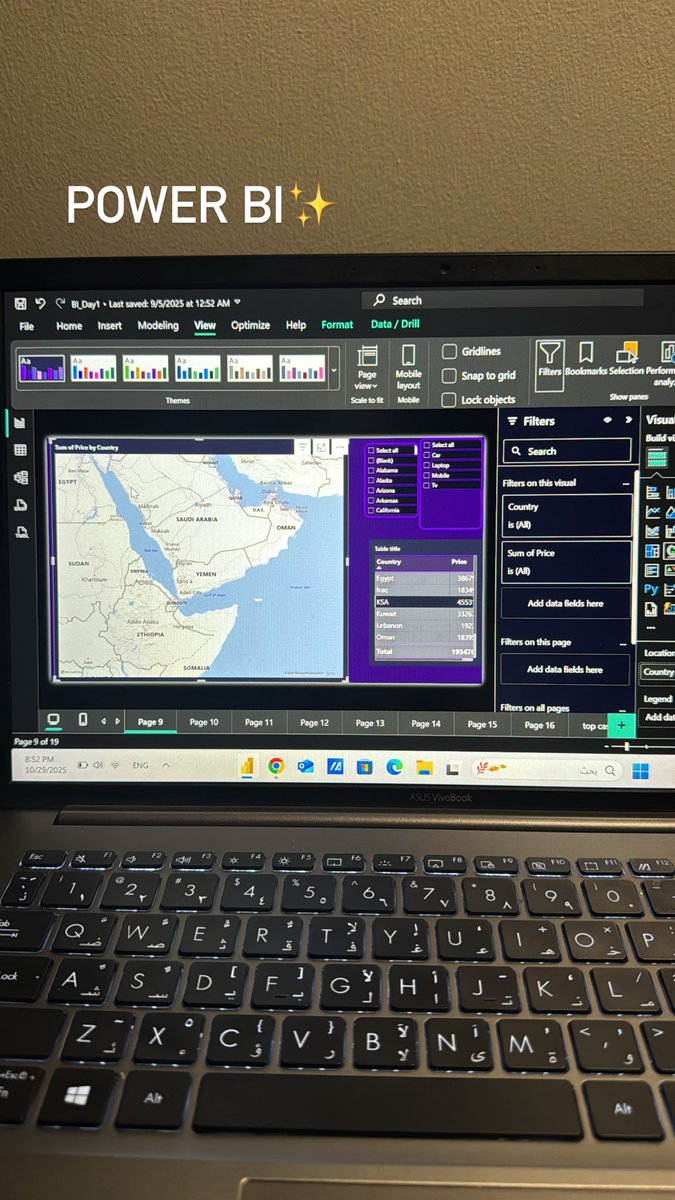Click the Redo arrow in title bar
675x1200 pixels.
click(60, 303)
